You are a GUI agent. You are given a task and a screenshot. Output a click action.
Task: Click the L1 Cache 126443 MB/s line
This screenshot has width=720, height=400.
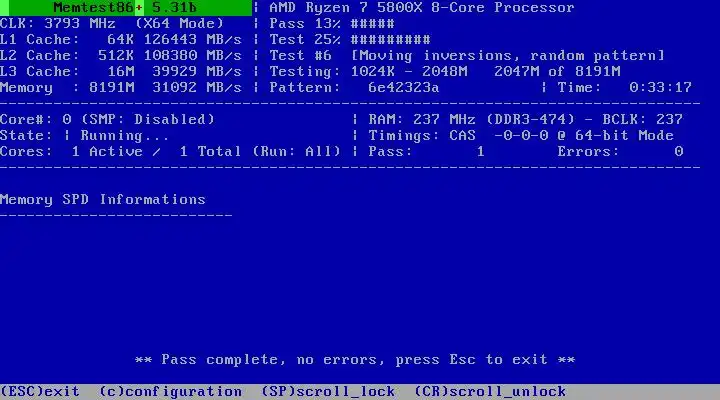(121, 39)
